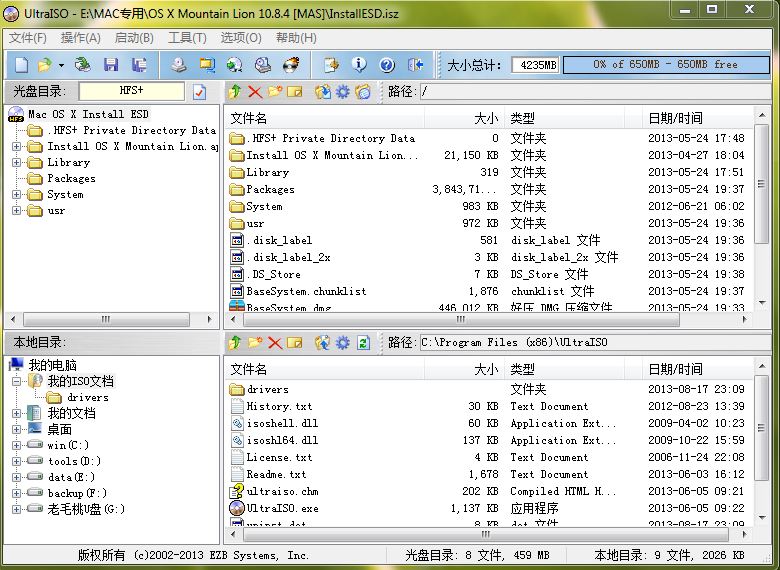780x570 pixels.
Task: Click the Exit door icon
Action: (415, 65)
